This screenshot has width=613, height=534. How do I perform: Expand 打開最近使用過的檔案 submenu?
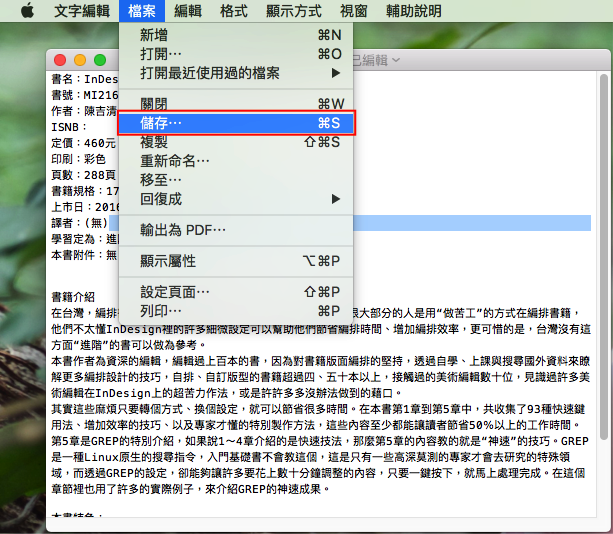[236, 73]
